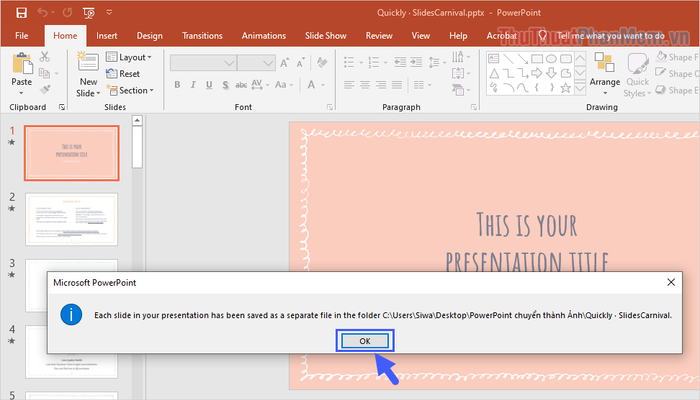700x400 pixels.
Task: Open the Layout dropdown
Action: 129,57
